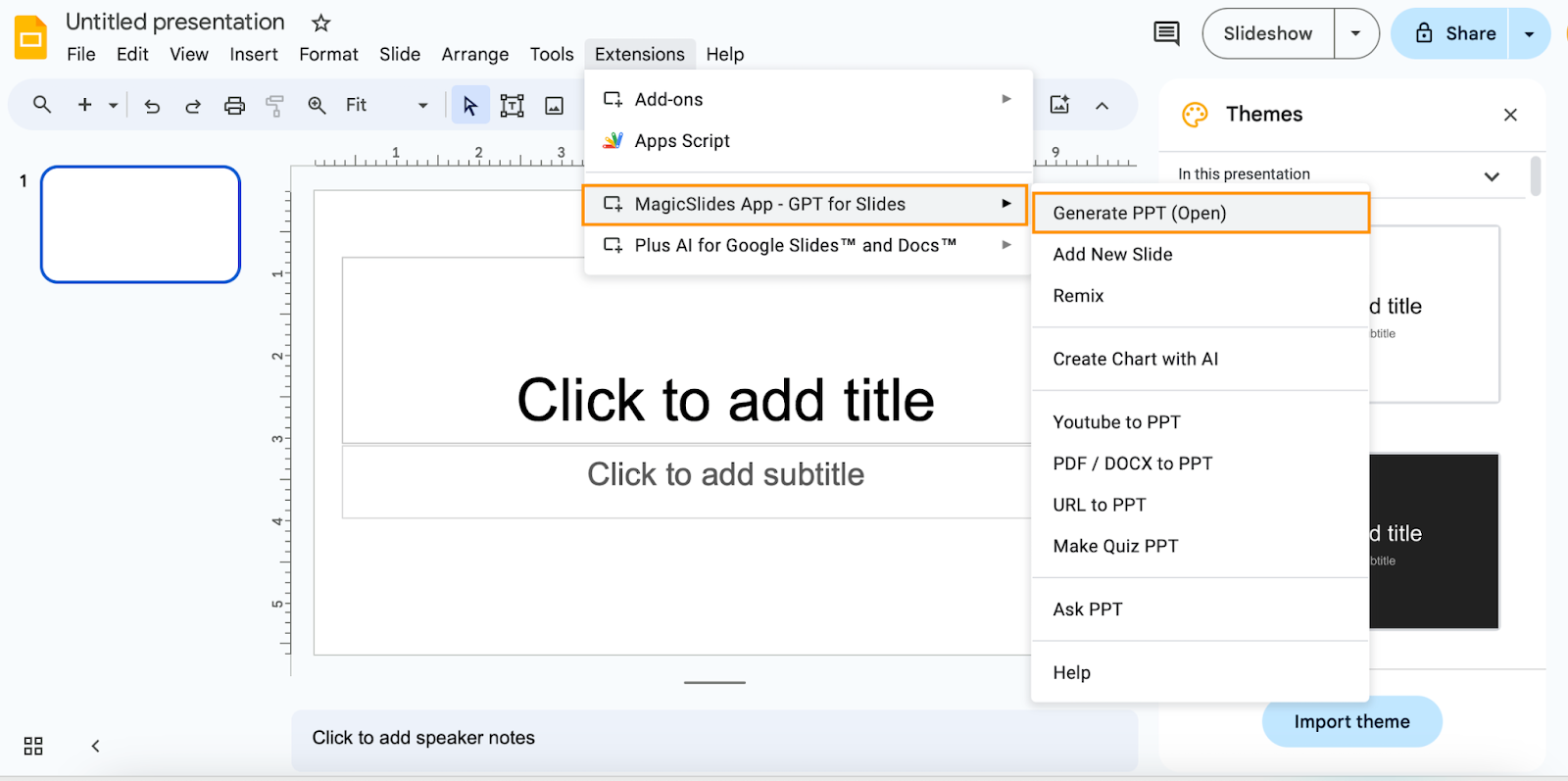This screenshot has height=781, width=1568.
Task: Rename the Untitled presentation title
Action: point(175,22)
